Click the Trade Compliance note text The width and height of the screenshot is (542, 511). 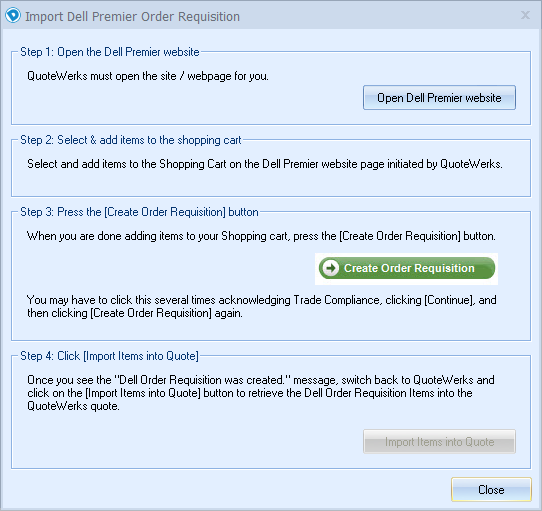coord(262,306)
